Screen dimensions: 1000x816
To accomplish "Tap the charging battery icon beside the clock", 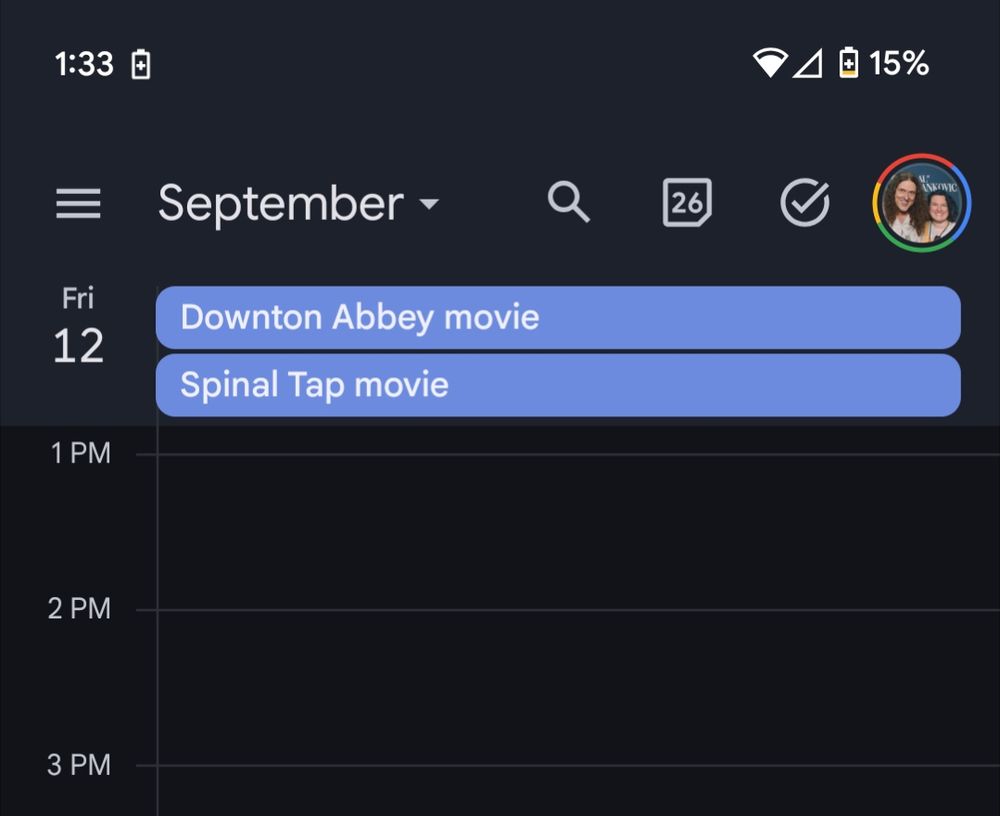I will (x=141, y=63).
